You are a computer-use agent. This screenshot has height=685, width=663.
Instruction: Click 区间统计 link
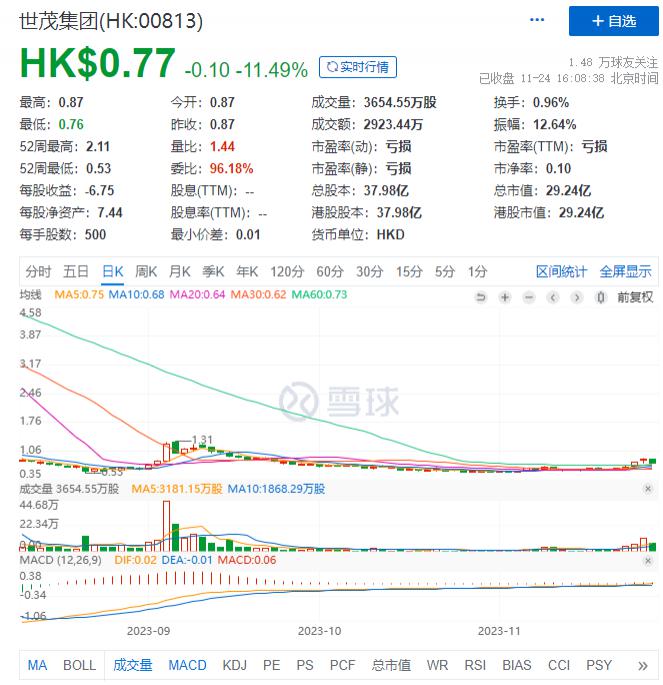coord(561,271)
